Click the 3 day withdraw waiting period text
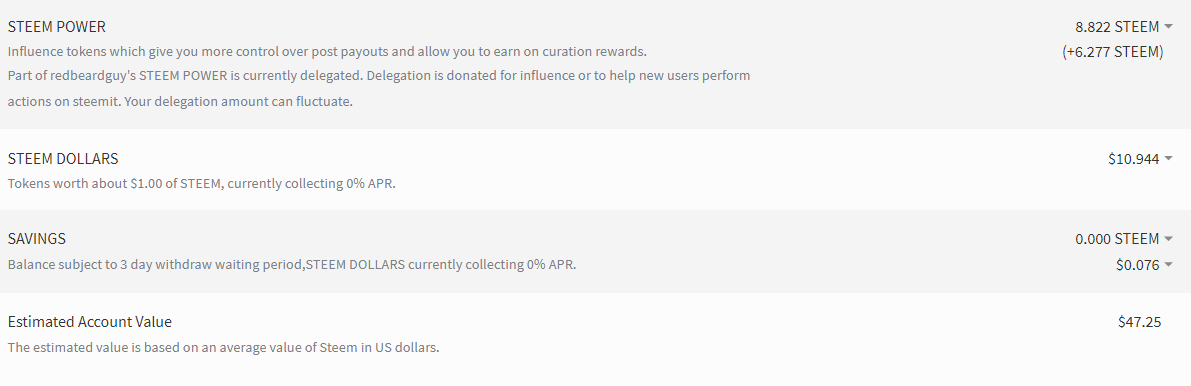Viewport: 1191px width, 386px height. [292, 265]
